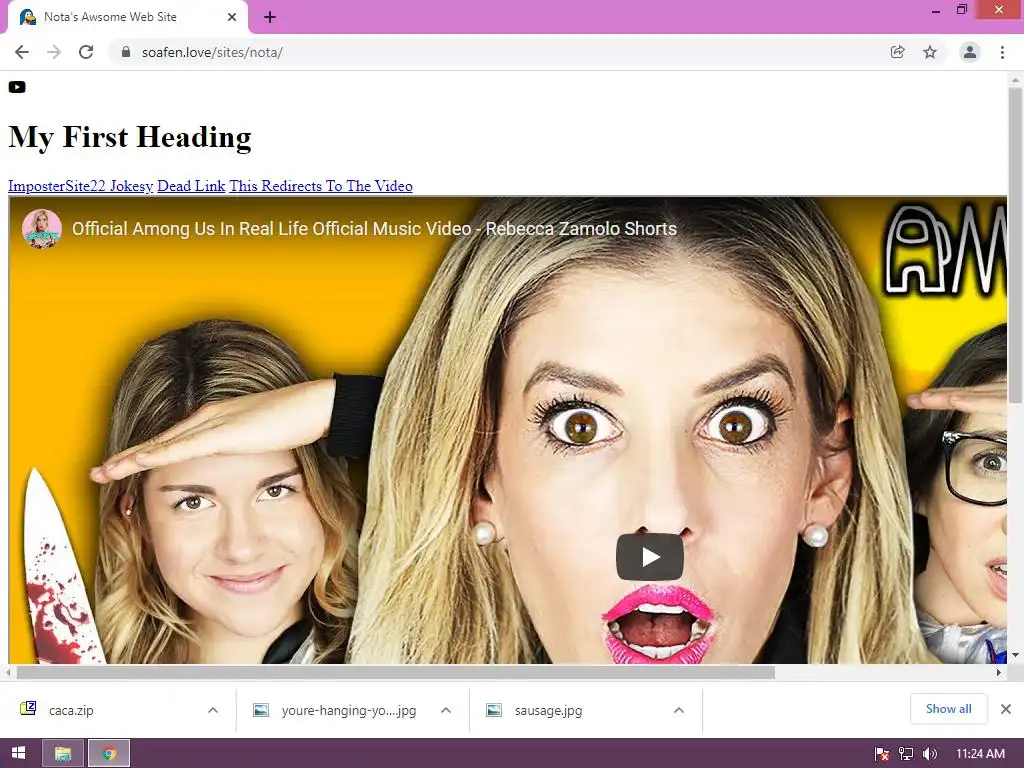The width and height of the screenshot is (1024, 768).
Task: Expand options for youre-hanging-yo jpg download
Action: pyautogui.click(x=446, y=710)
